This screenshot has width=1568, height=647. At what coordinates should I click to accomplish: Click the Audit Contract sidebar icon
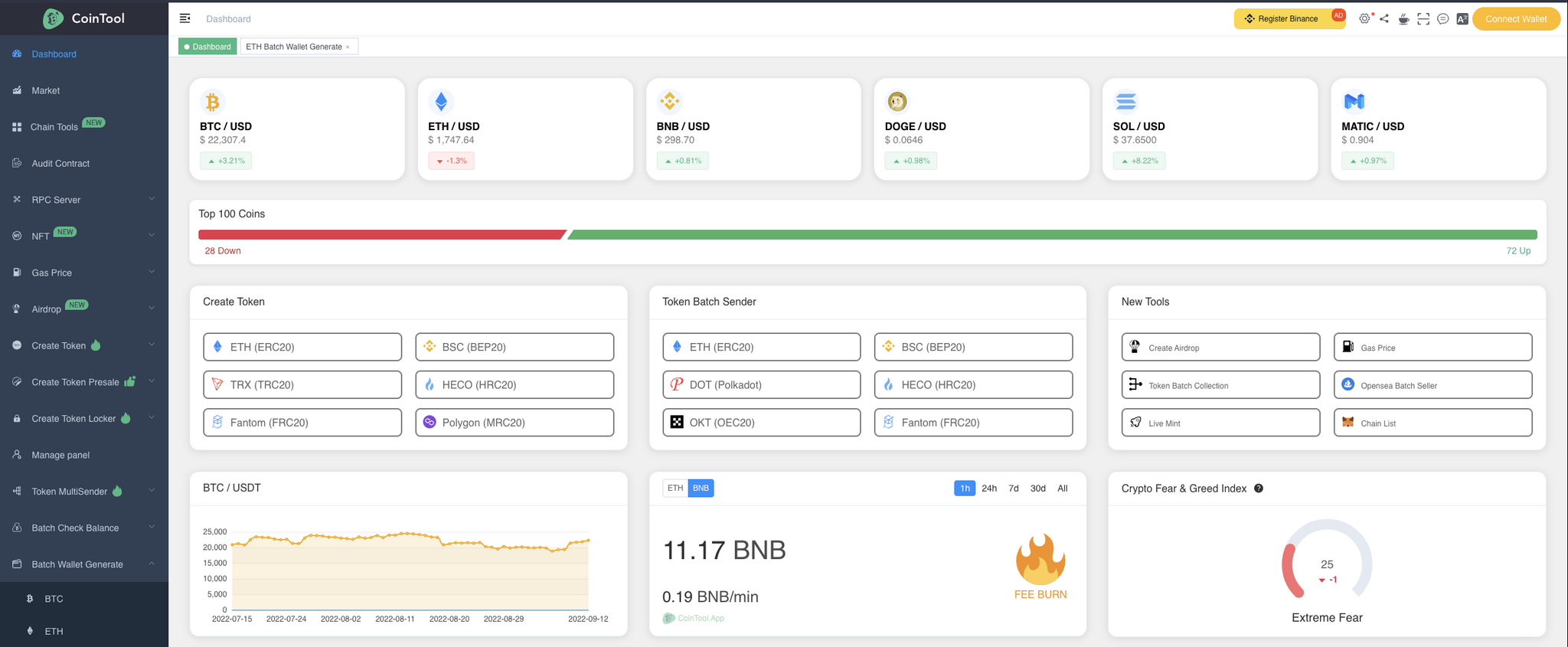(x=17, y=163)
